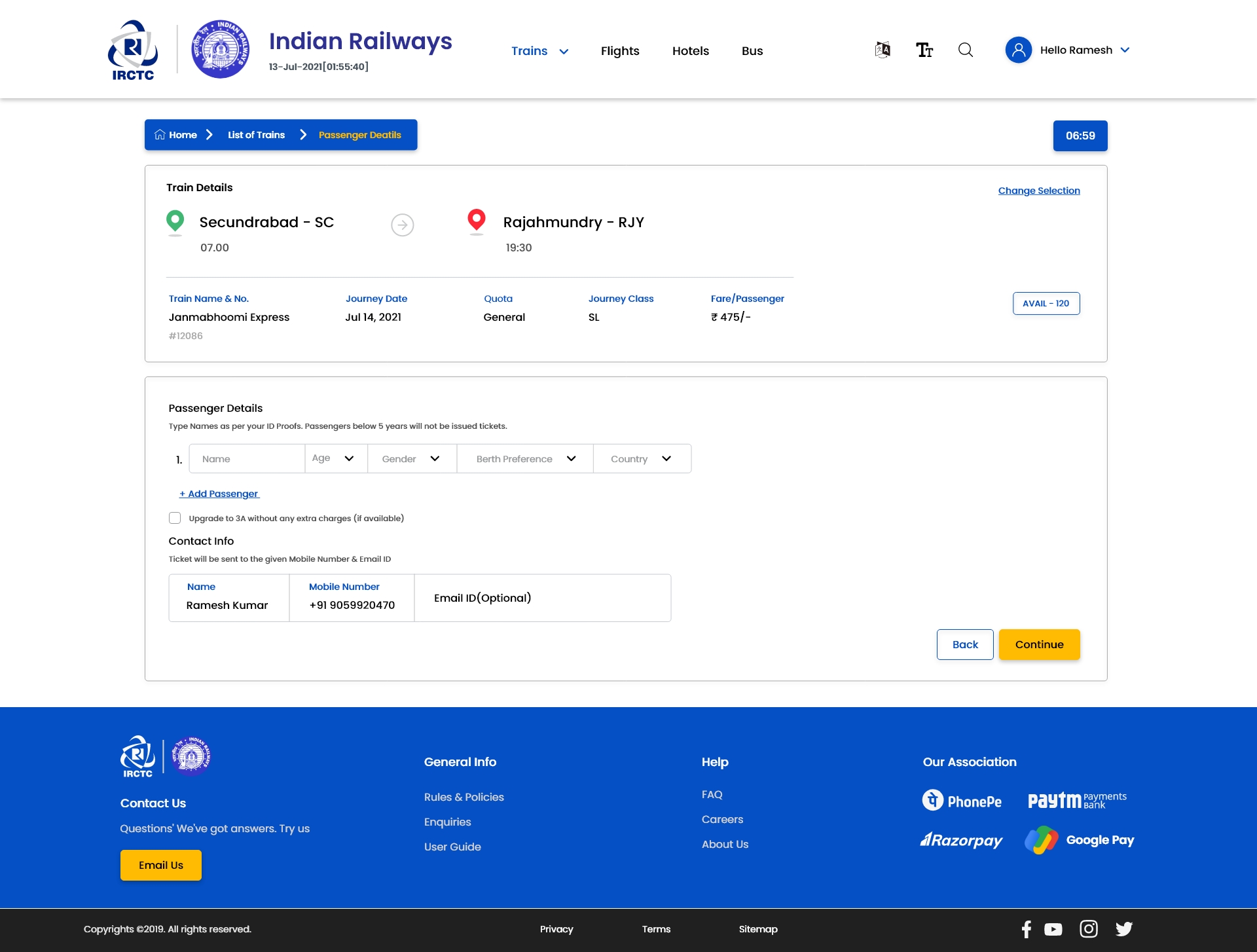This screenshot has width=1257, height=952.
Task: Select the Country dropdown
Action: pyautogui.click(x=642, y=458)
